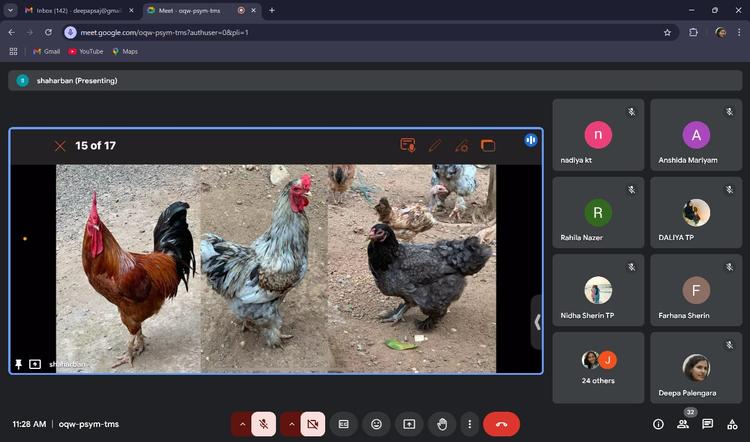Viewport: 750px width, 442px height.
Task: Leave the call with the red button
Action: (x=501, y=424)
